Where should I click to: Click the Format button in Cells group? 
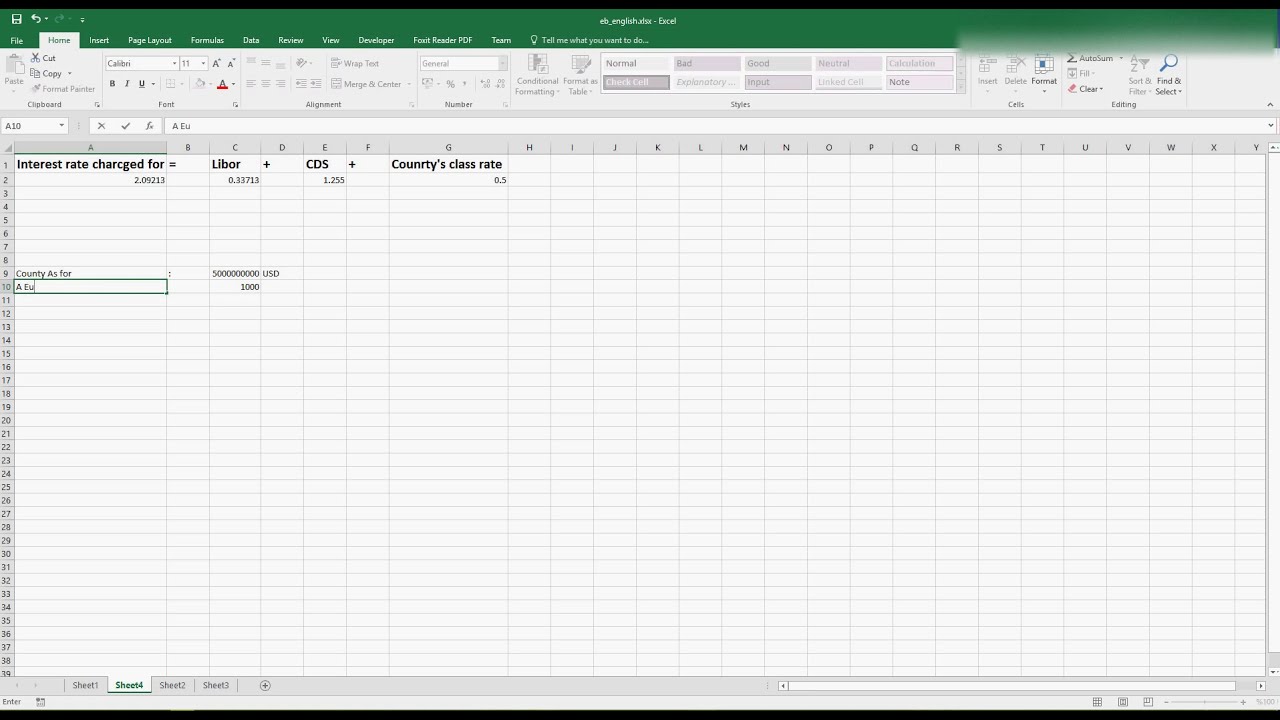pos(1044,75)
